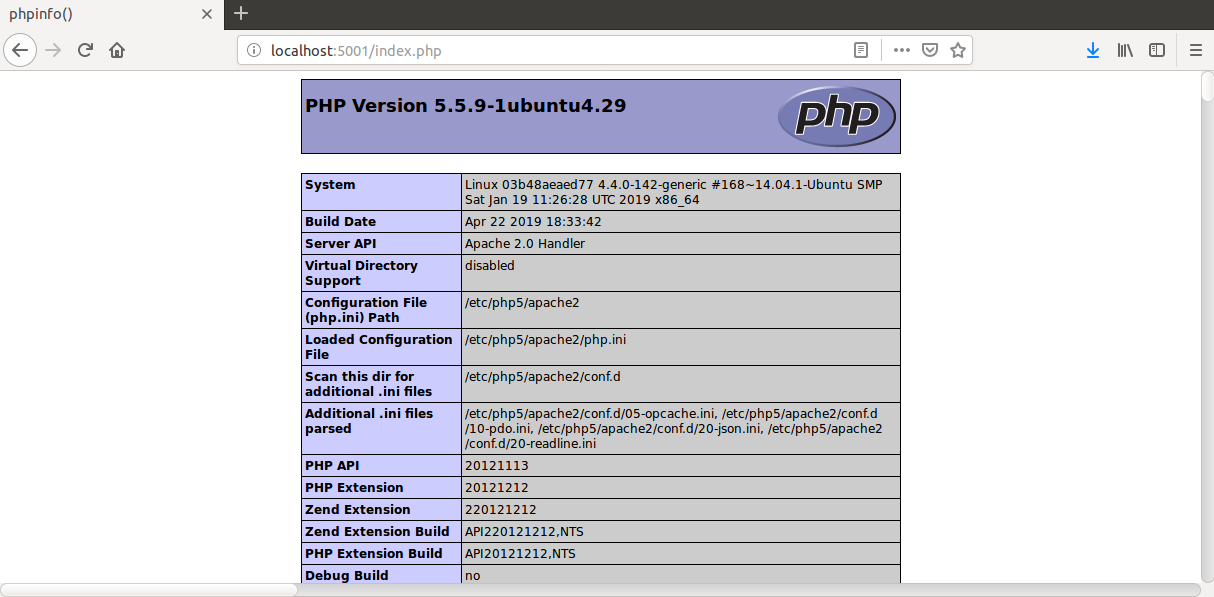Click the PHP logo link
1214x597 pixels.
click(836, 116)
